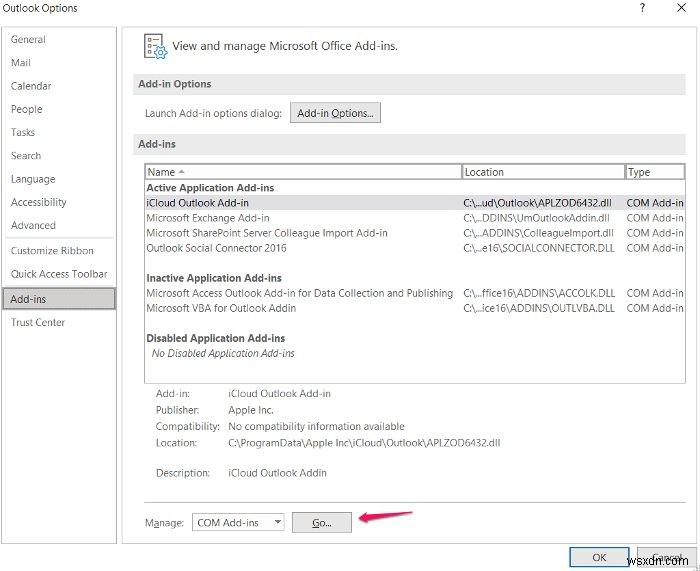Select Language in the sidebar
The height and width of the screenshot is (571, 700).
point(33,179)
